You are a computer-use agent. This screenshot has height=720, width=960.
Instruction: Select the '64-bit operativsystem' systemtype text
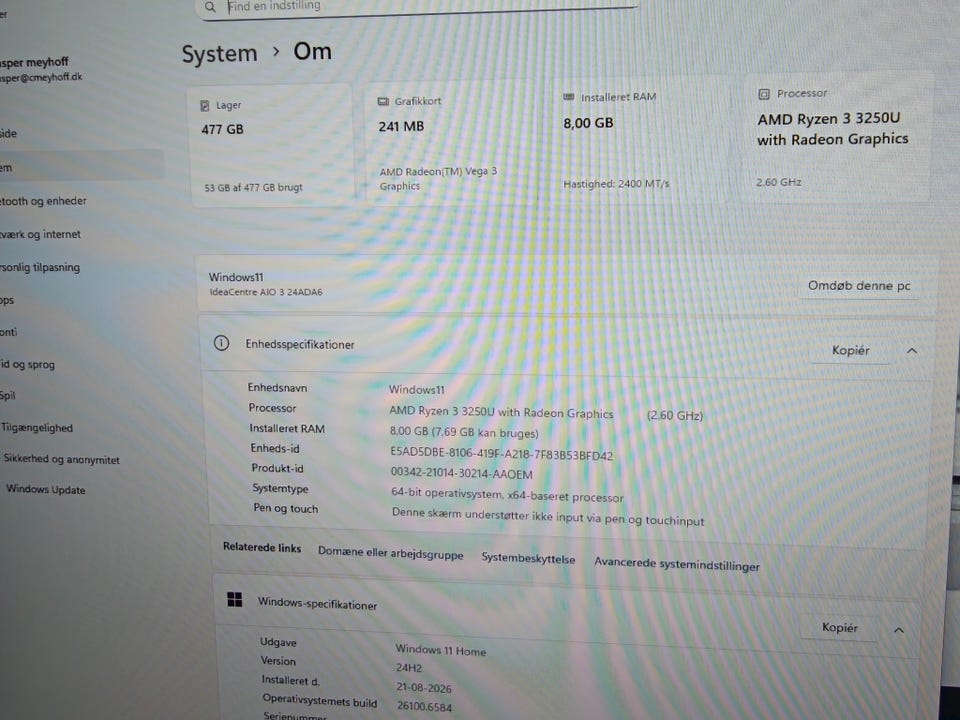[507, 495]
